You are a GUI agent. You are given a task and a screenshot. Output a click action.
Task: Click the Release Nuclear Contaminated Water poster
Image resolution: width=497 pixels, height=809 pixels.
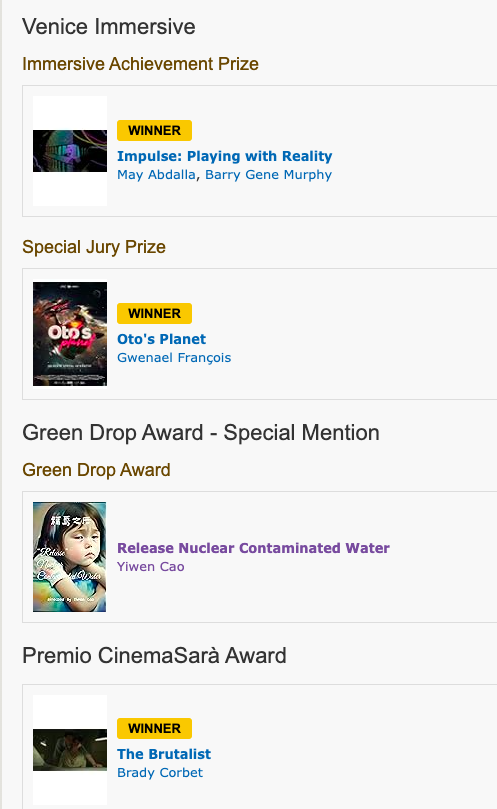pos(70,557)
